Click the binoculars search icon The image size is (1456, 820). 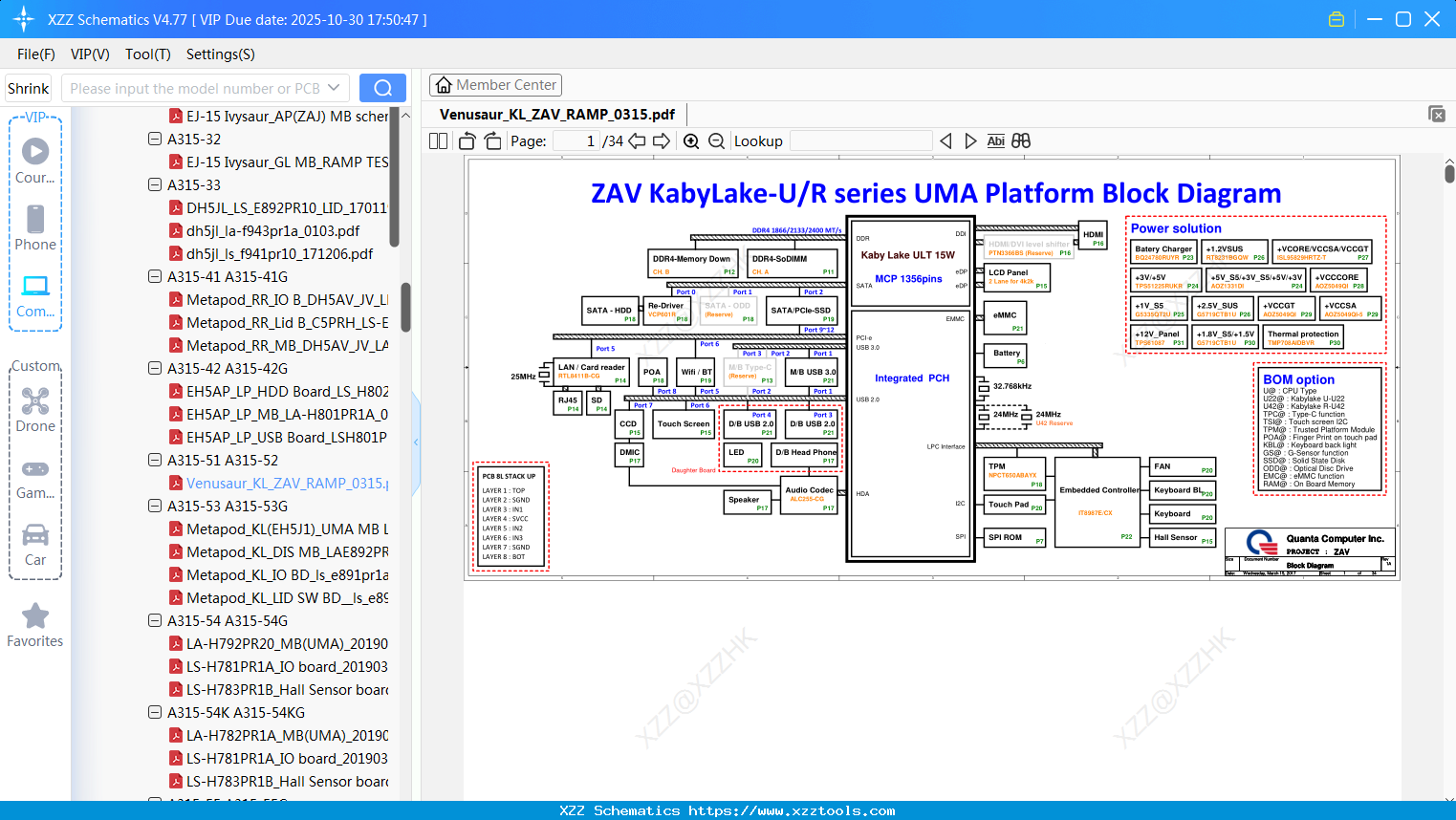(x=1021, y=141)
